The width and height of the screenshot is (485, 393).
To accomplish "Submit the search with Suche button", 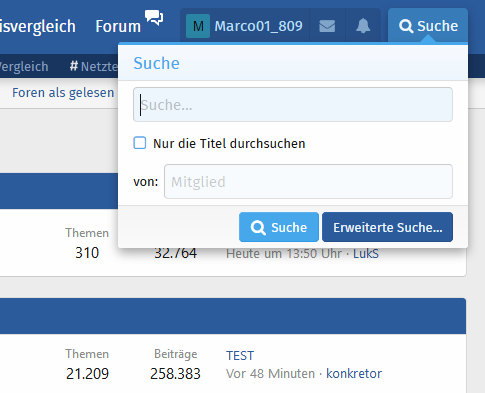I will pos(279,227).
